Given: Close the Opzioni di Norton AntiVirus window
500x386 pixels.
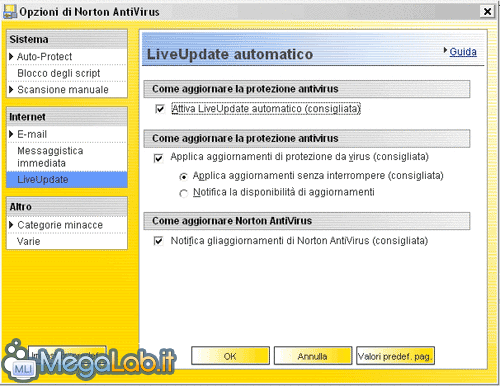Looking at the screenshot, I should coord(487,12).
